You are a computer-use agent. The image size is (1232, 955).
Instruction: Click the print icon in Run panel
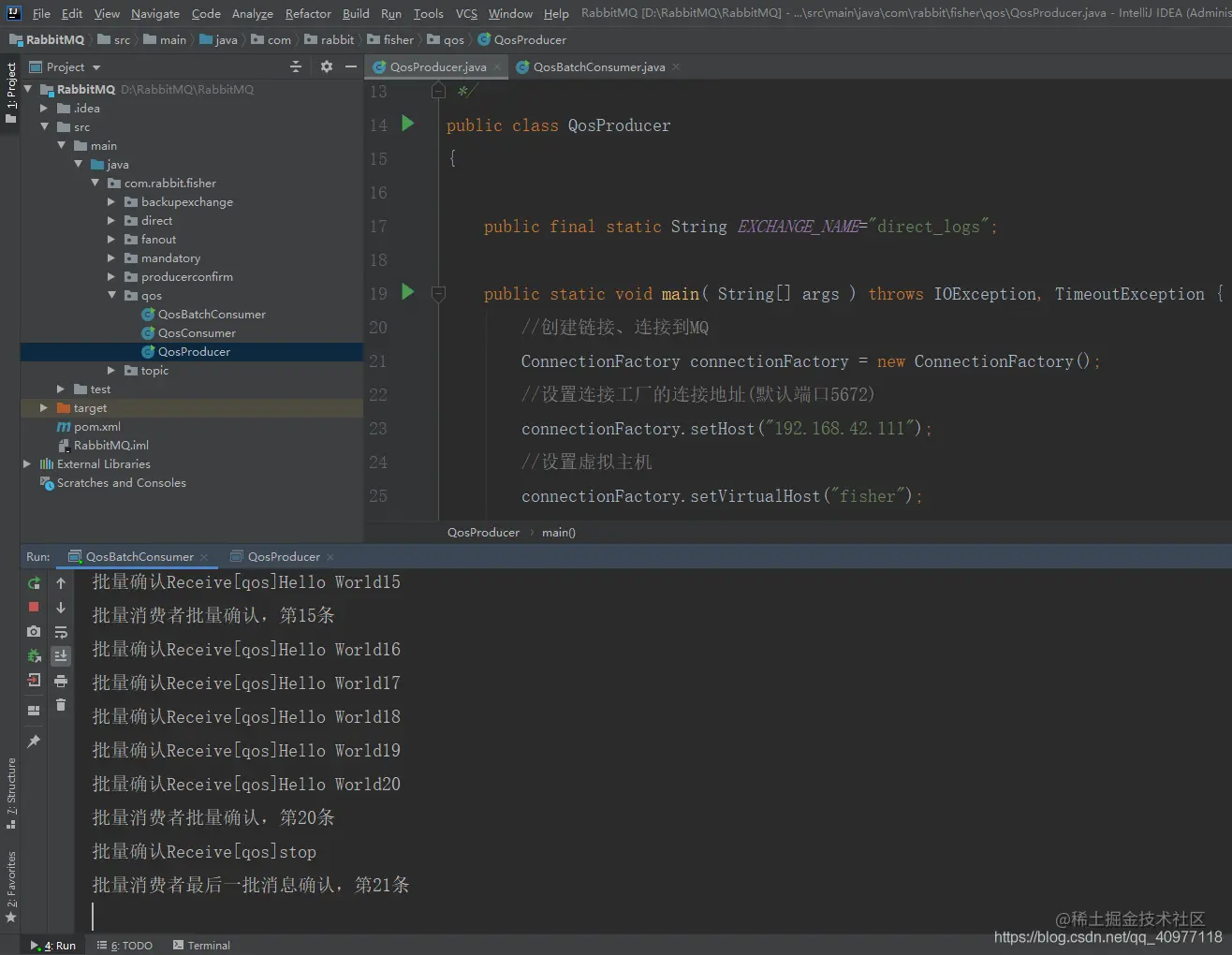(x=61, y=681)
